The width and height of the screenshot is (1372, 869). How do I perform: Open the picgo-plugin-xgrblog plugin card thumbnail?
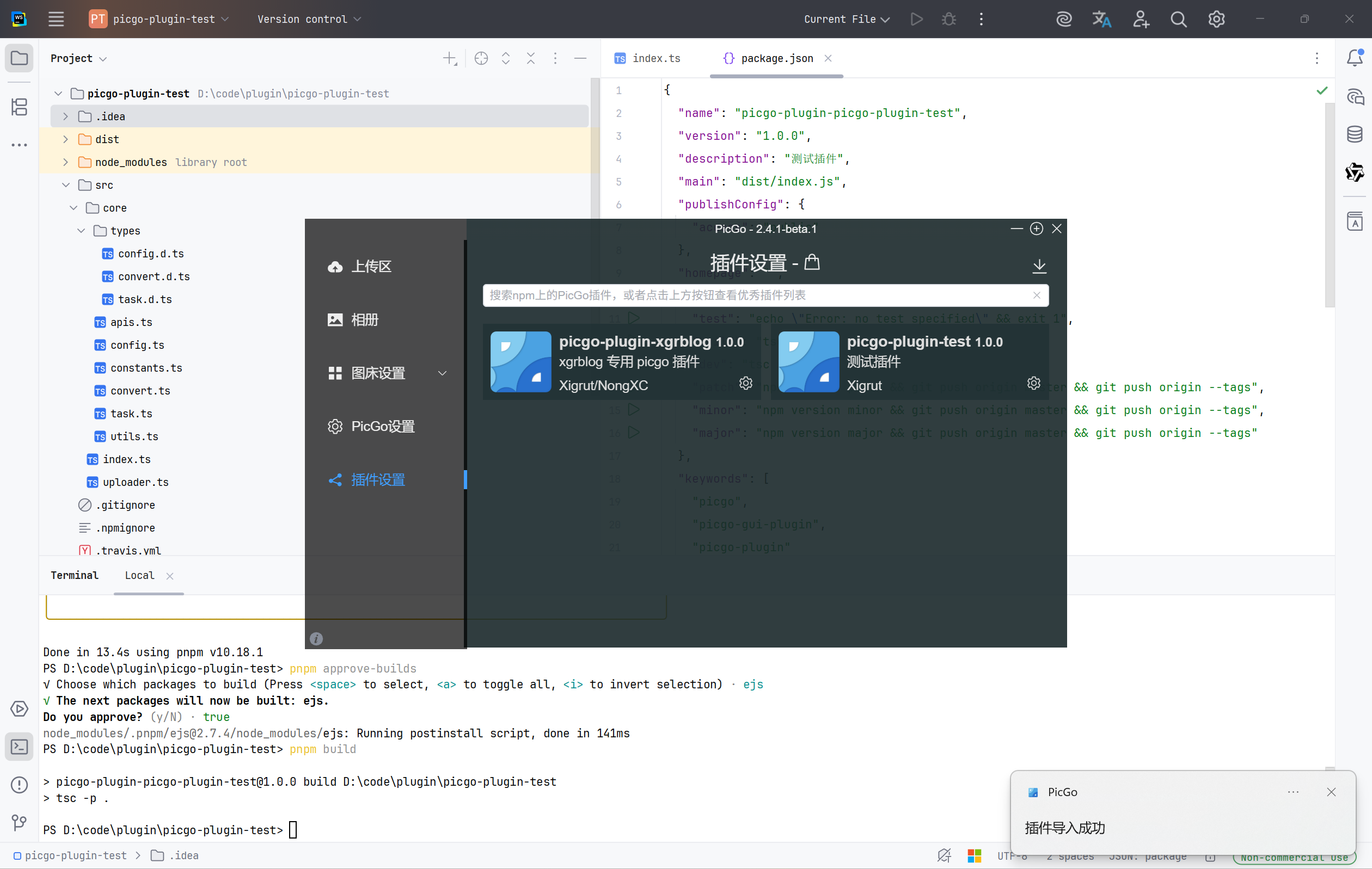coord(521,362)
